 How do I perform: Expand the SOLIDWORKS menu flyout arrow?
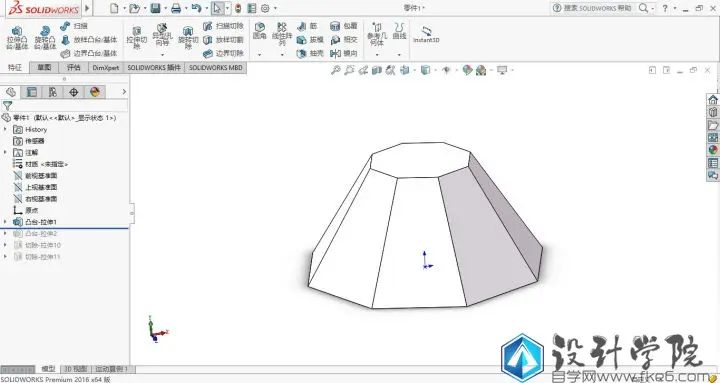87,8
